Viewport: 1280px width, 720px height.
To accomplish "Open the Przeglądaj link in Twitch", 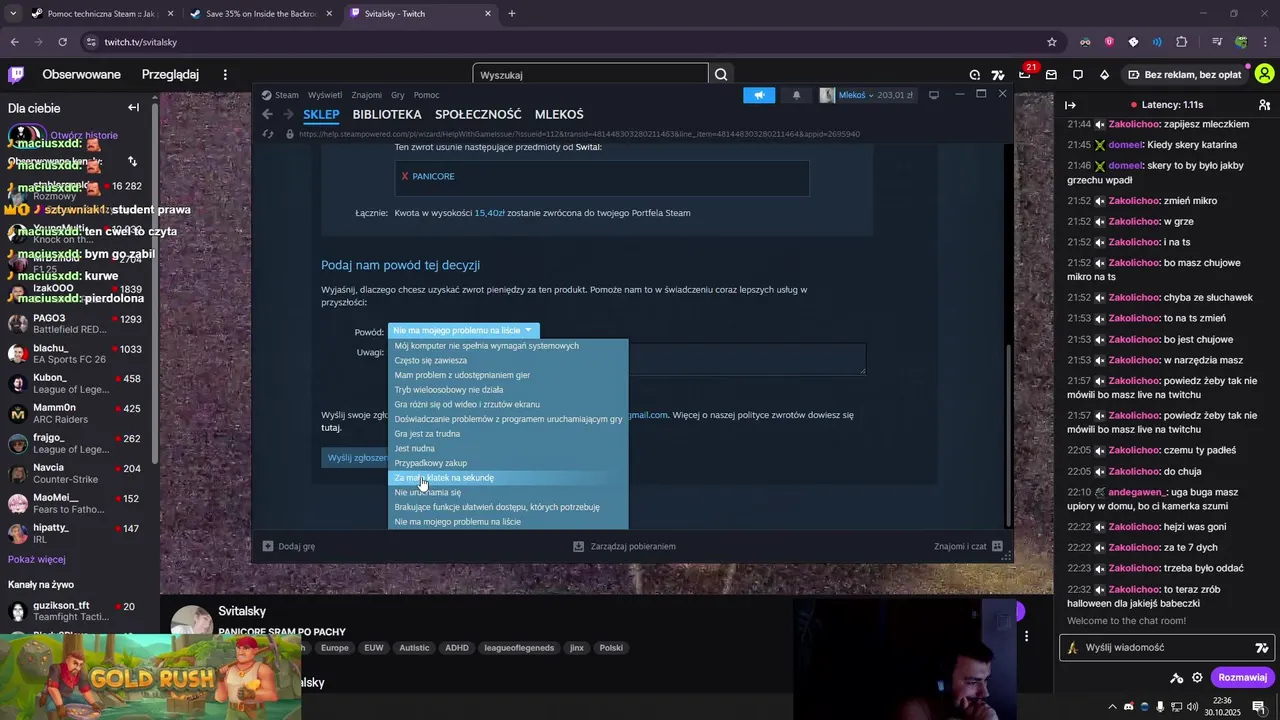I will 170,74.
